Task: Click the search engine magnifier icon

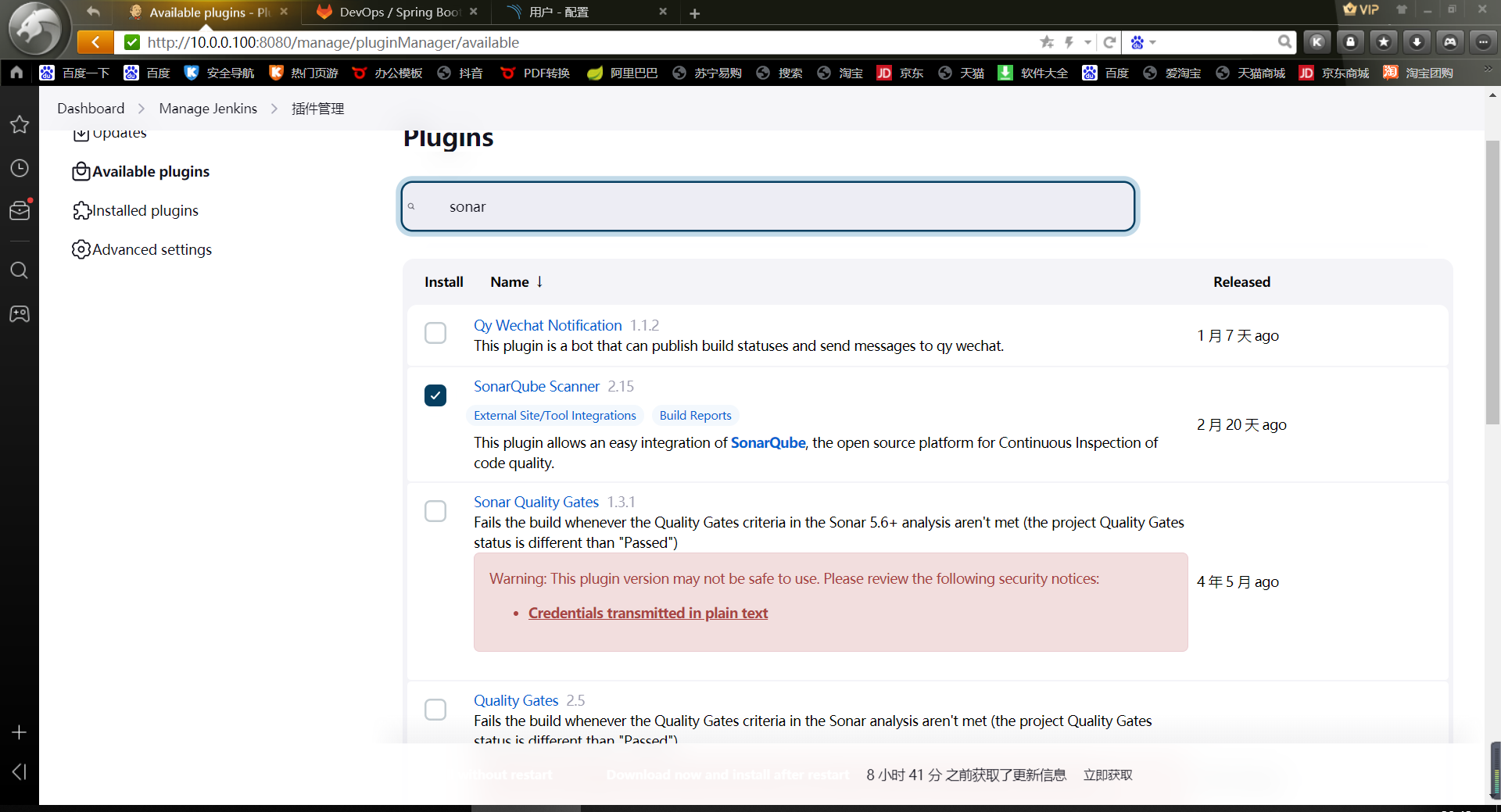Action: pos(1284,42)
